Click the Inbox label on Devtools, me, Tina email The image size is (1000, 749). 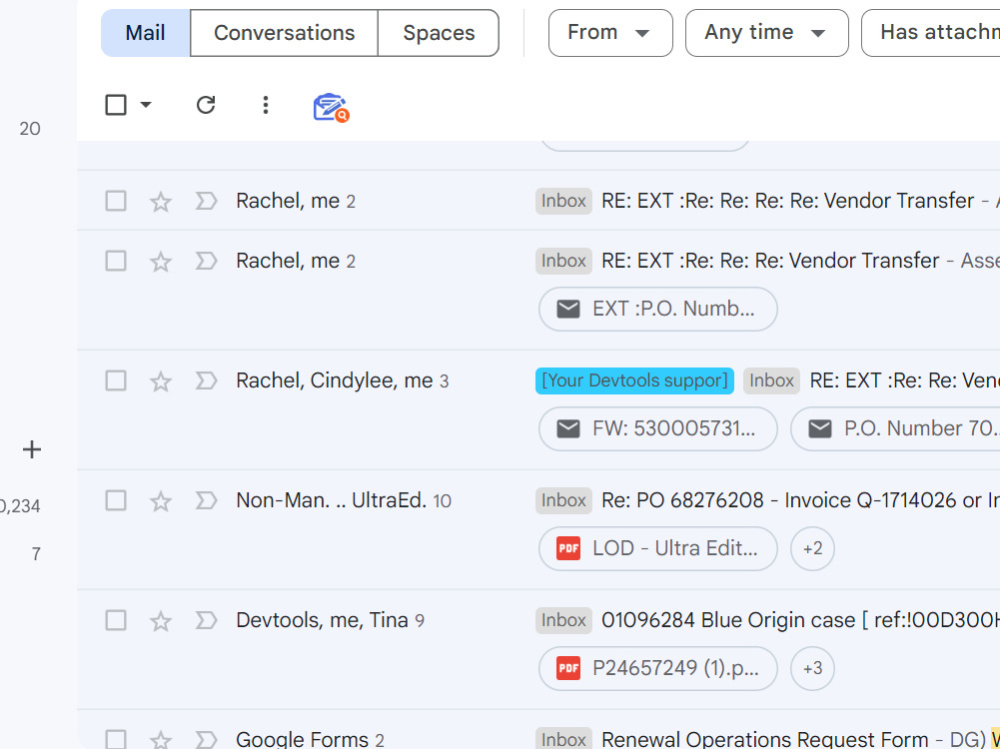tap(564, 620)
